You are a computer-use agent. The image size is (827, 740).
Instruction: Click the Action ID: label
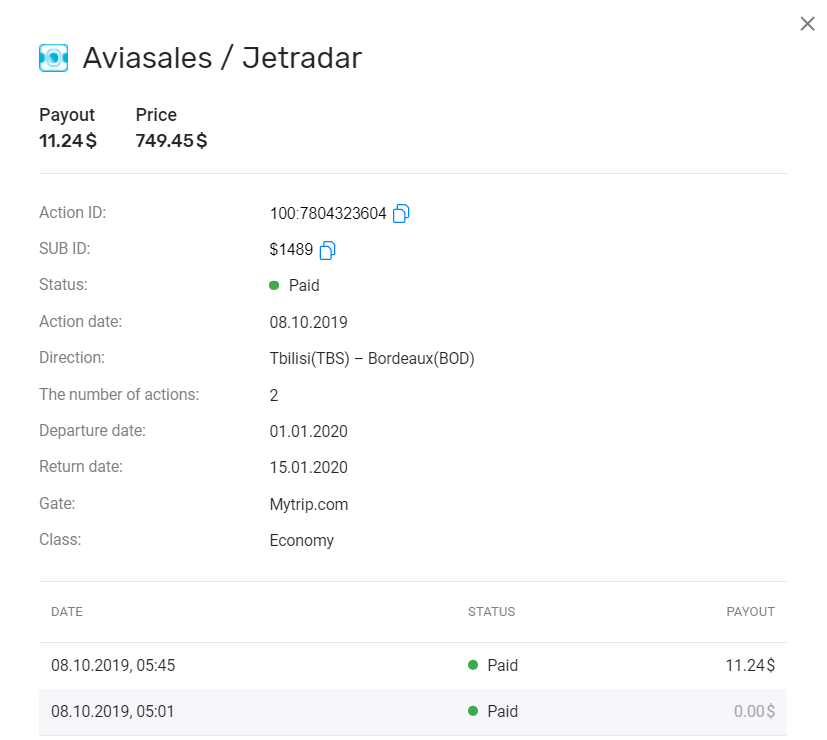[73, 213]
